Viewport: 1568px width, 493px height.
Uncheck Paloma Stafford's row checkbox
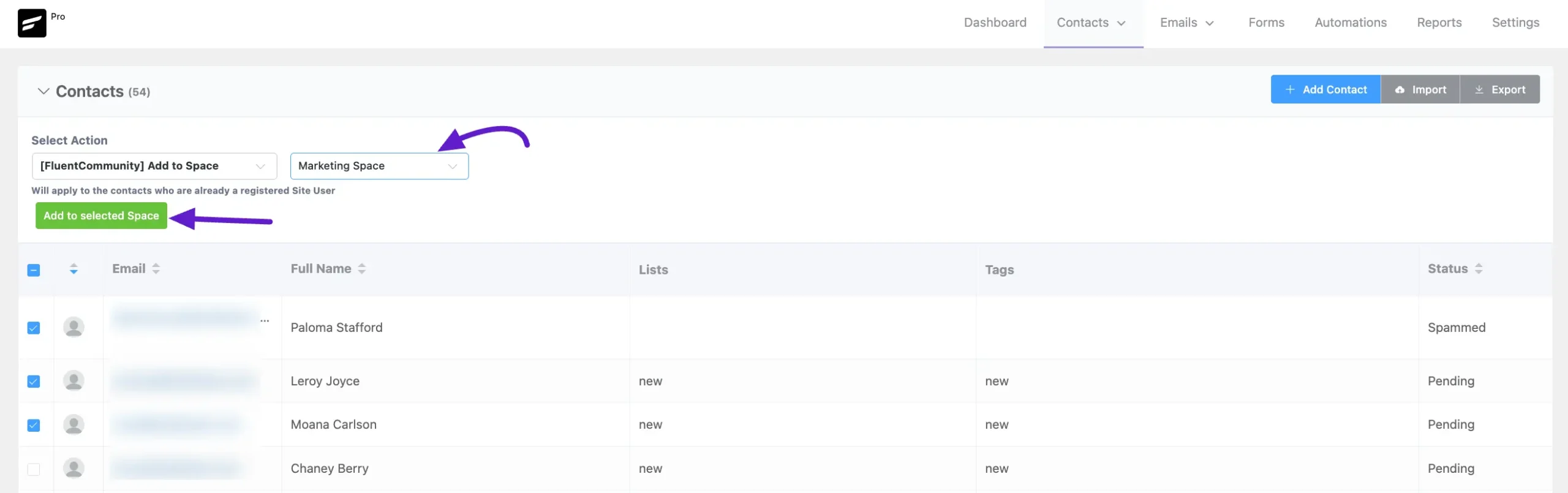point(34,328)
